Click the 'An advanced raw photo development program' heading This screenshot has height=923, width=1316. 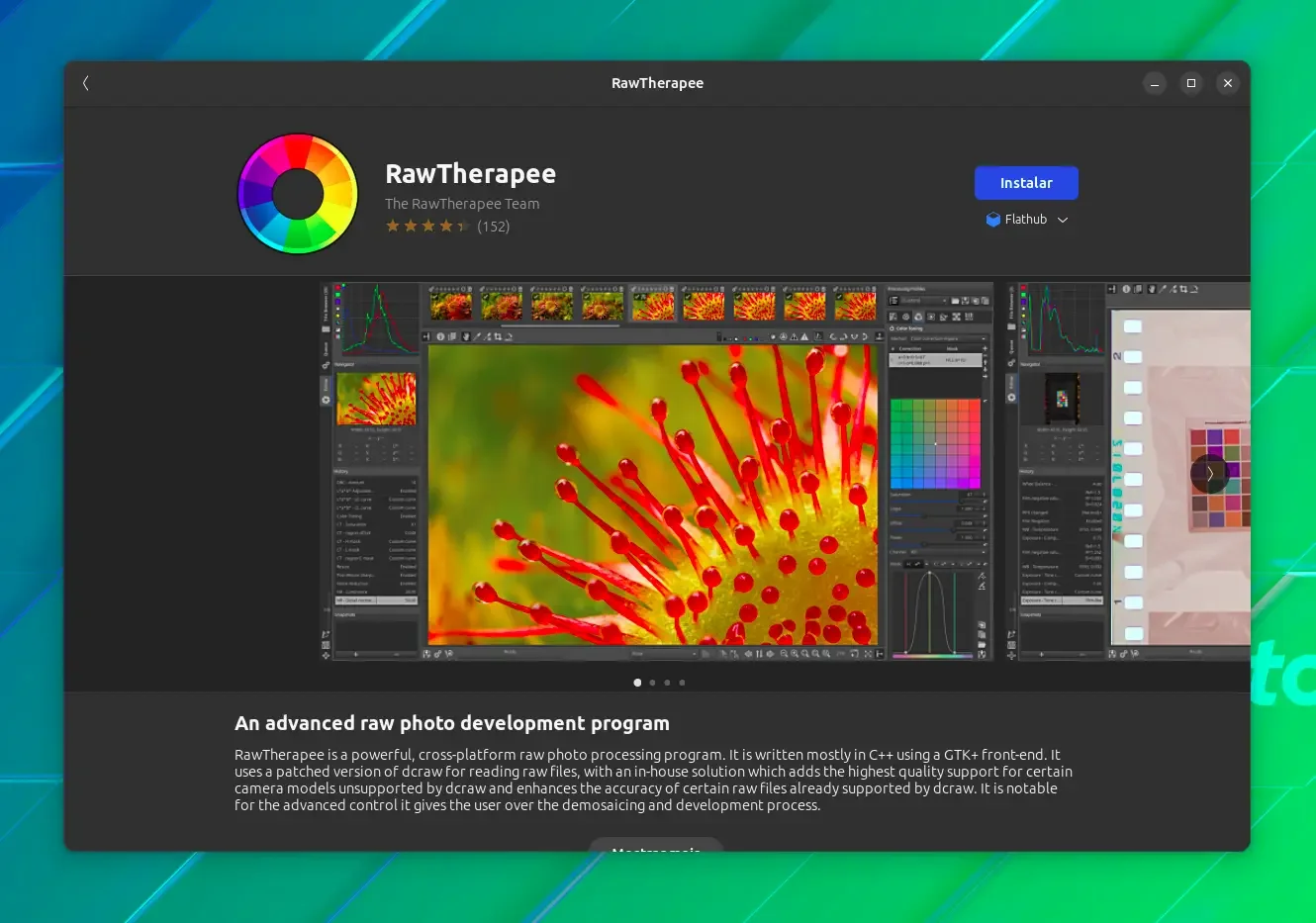coord(452,723)
